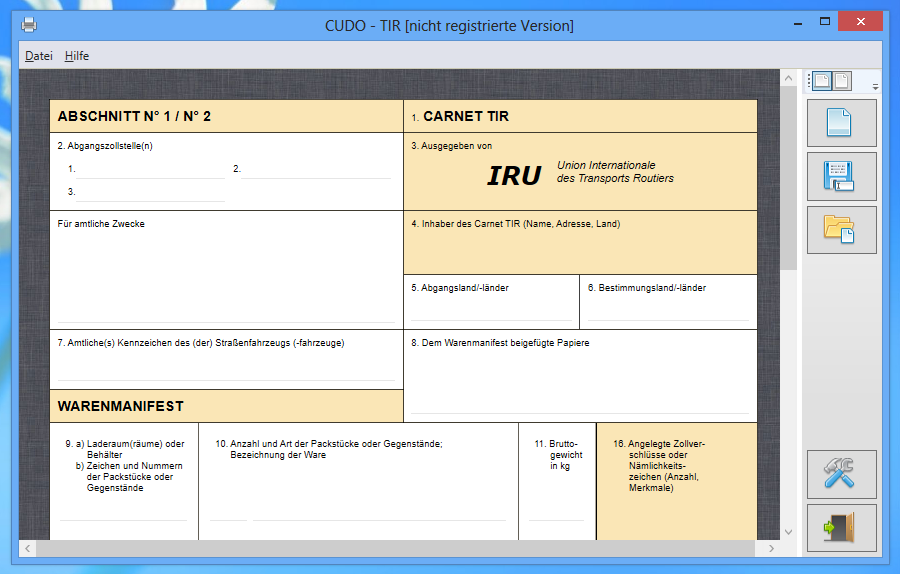Click Abgangszollstelle field number 1

click(150, 170)
